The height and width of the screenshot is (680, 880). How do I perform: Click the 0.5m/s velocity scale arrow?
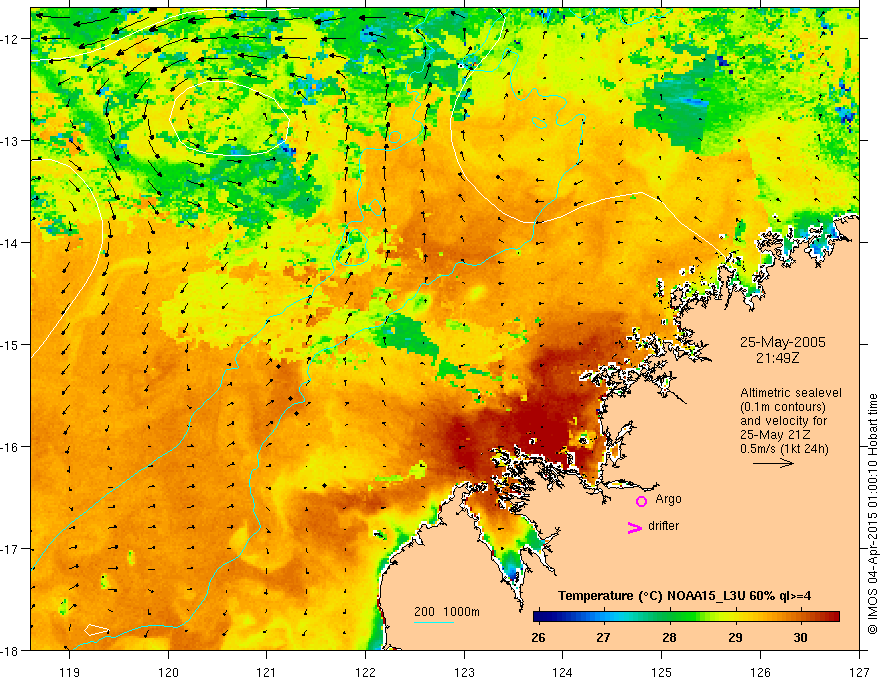pyautogui.click(x=773, y=463)
